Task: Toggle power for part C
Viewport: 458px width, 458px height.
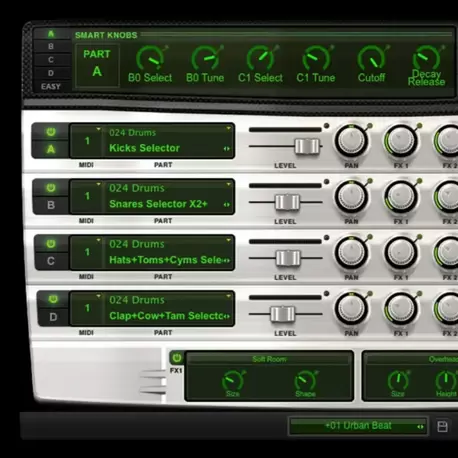Action: tap(51, 244)
